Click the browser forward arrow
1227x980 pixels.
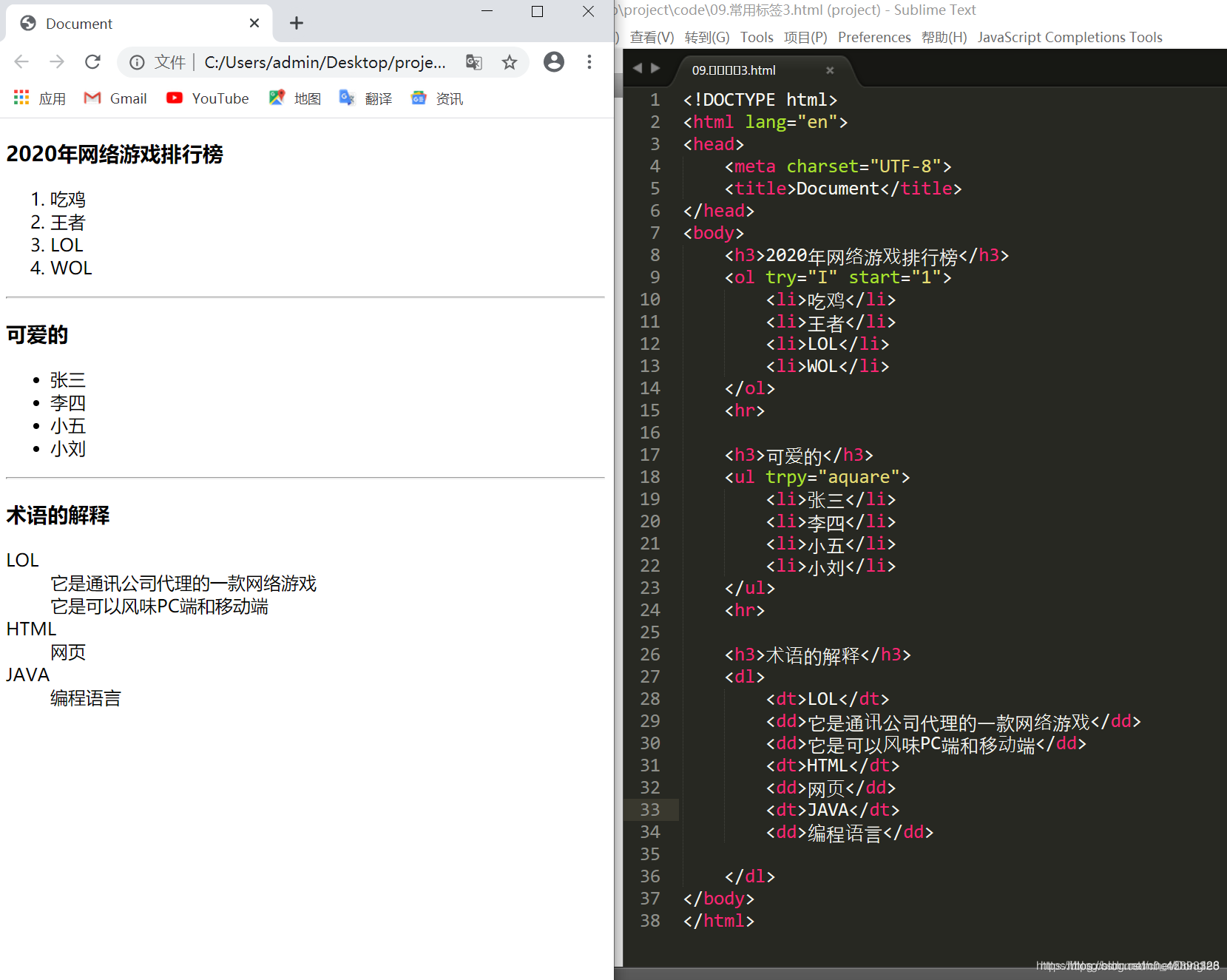point(57,61)
